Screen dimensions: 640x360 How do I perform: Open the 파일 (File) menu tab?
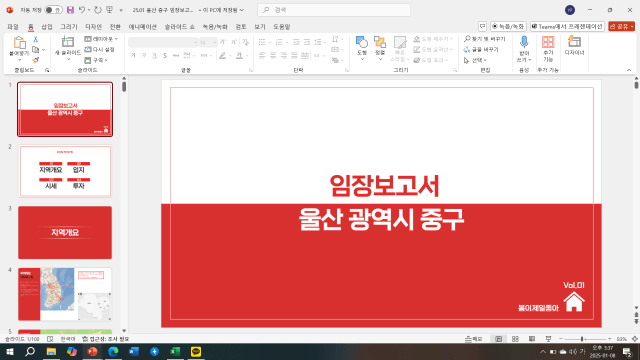click(13, 27)
